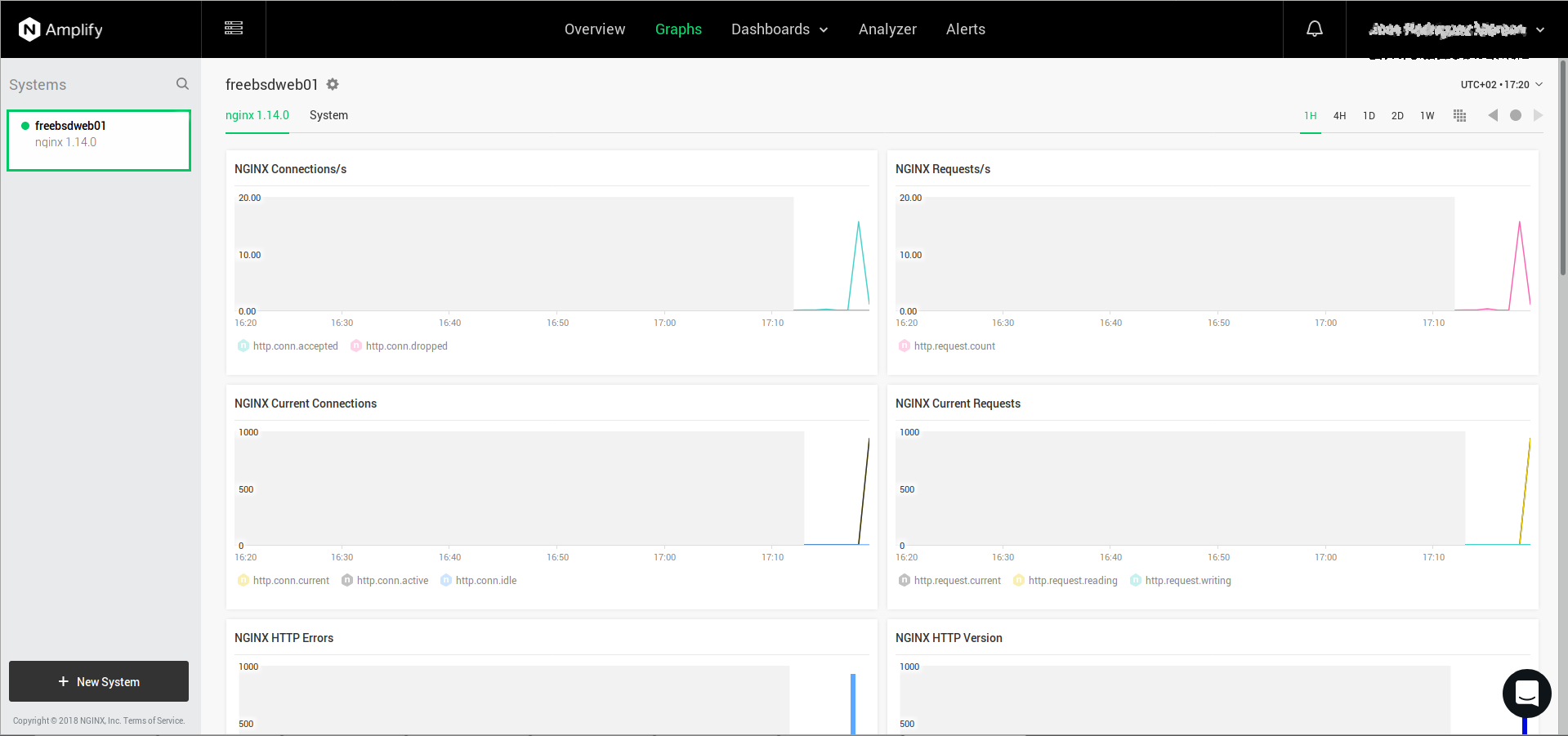Open the Analyzer menu item
The image size is (1568, 736).
pyautogui.click(x=887, y=29)
